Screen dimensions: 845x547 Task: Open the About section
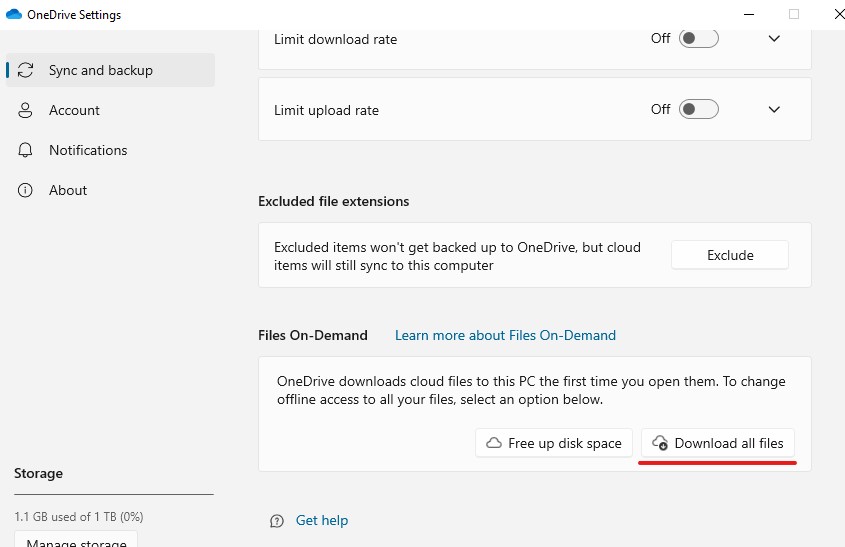point(110,190)
